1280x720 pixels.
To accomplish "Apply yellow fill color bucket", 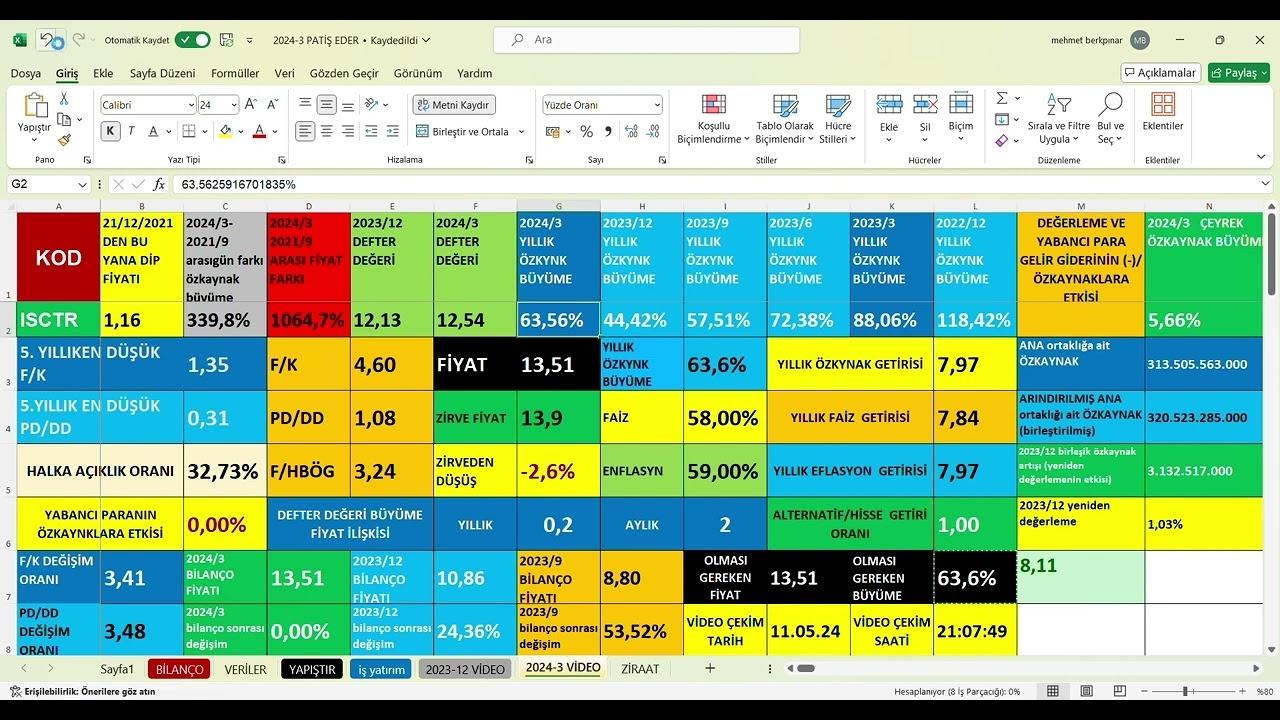I will click(226, 131).
